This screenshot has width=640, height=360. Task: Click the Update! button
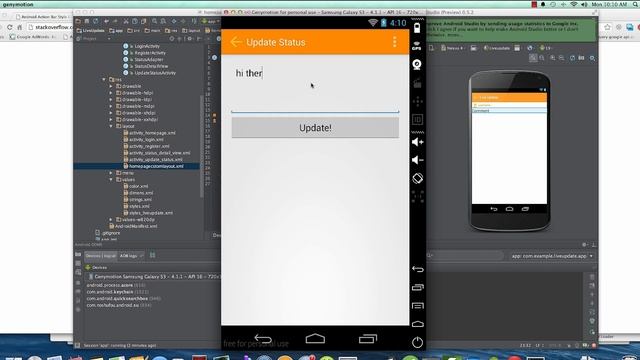pyautogui.click(x=315, y=128)
